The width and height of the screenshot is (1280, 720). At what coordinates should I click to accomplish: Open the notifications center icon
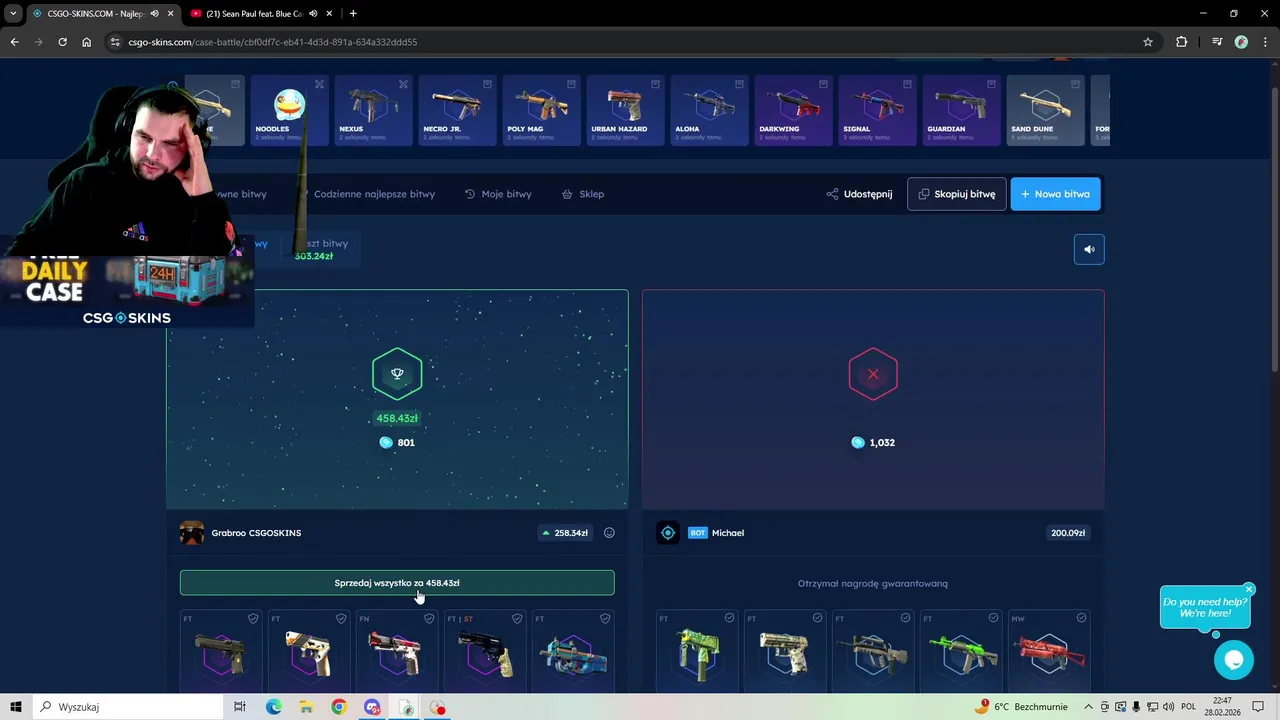[1258, 707]
